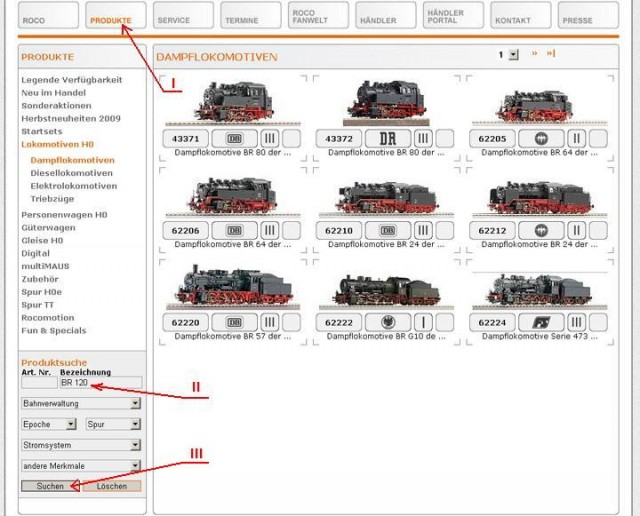The height and width of the screenshot is (516, 640).
Task: Open Güterwagen category
Action: click(x=48, y=228)
